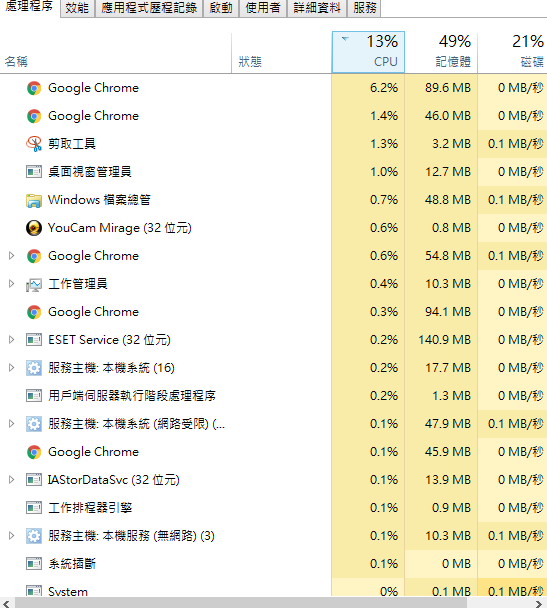
Task: Expand 服務主機: 本機系統 (16)
Action: pos(11,368)
